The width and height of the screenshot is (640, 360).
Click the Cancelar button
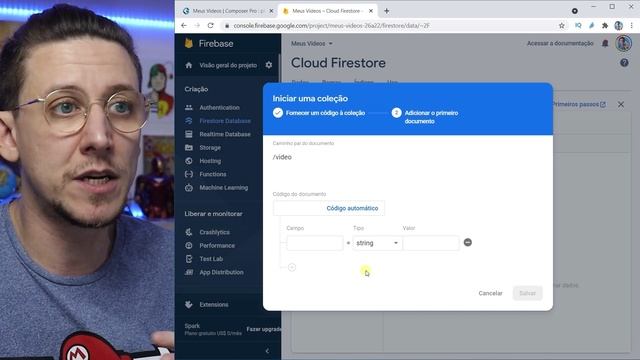[490, 293]
